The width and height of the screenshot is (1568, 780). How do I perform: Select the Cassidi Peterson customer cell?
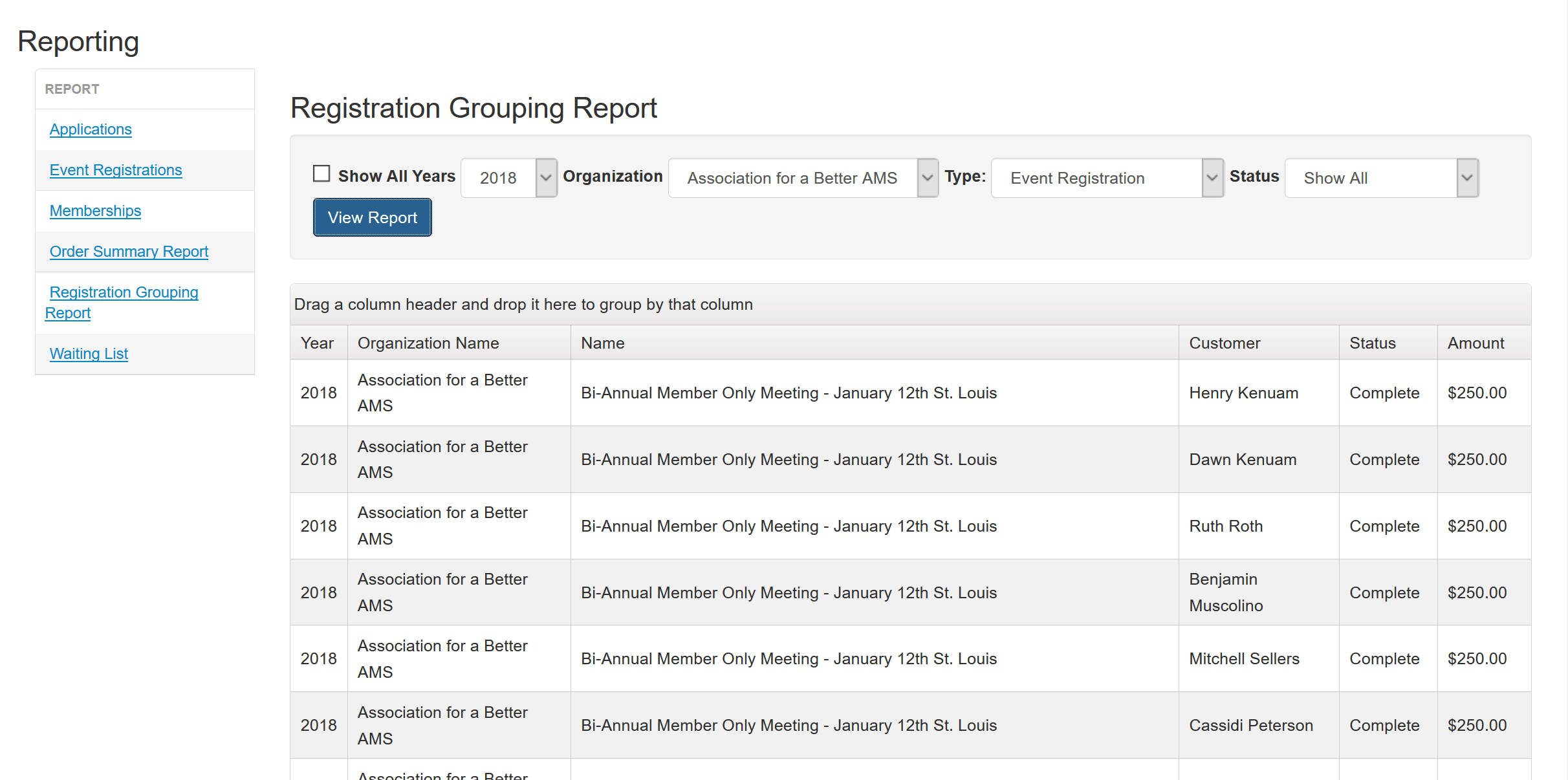pos(1250,726)
